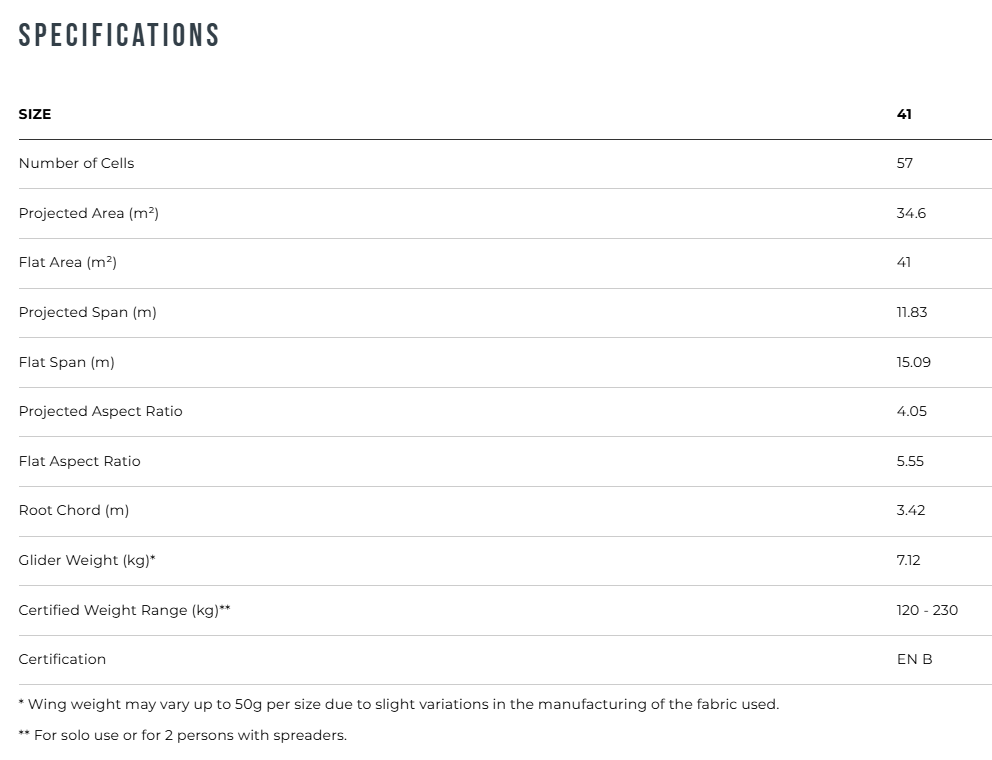This screenshot has height=760, width=992.
Task: Click the SPECIFICATIONS heading
Action: (x=119, y=36)
